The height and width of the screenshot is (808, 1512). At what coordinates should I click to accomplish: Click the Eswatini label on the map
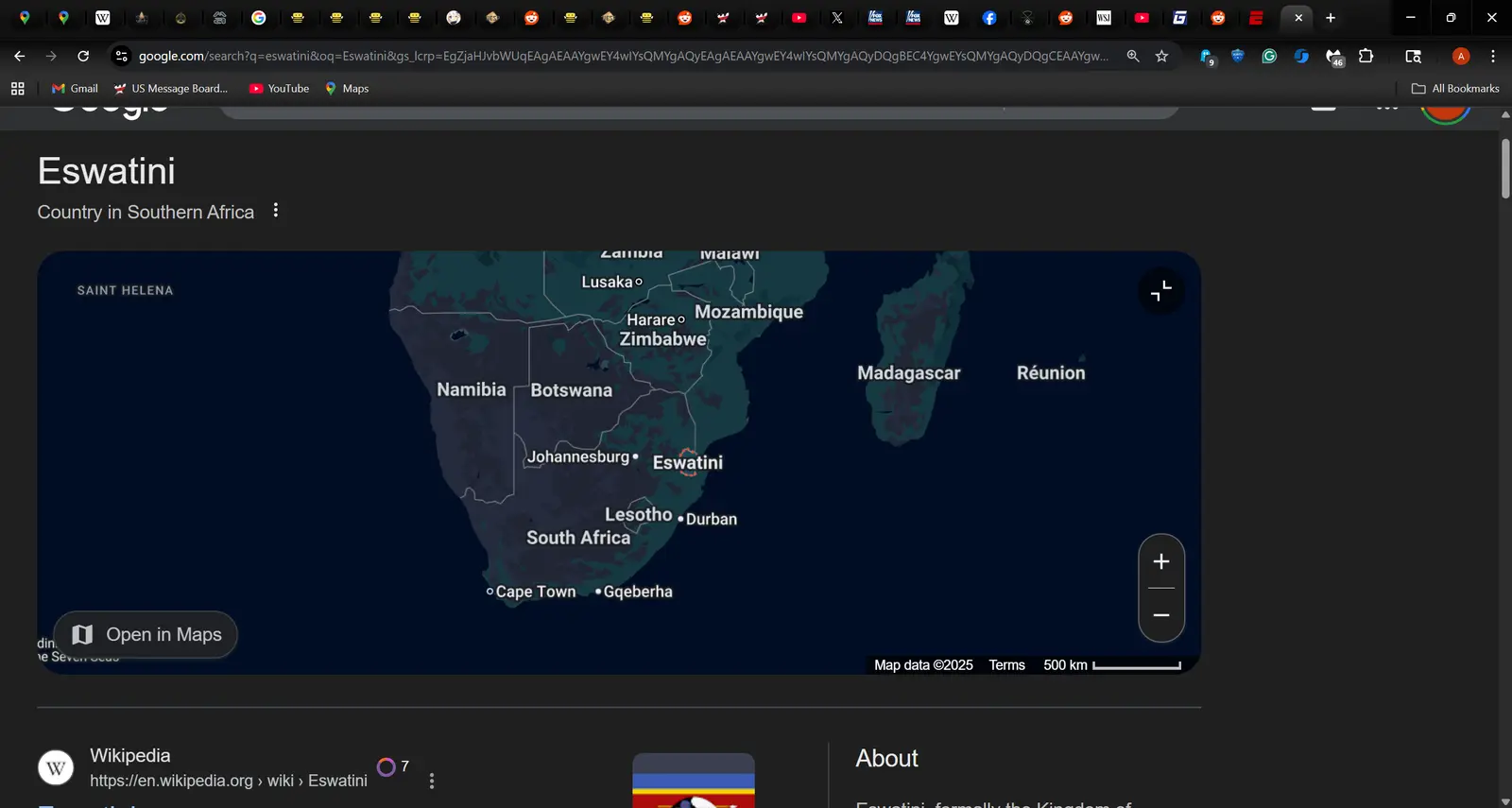688,462
